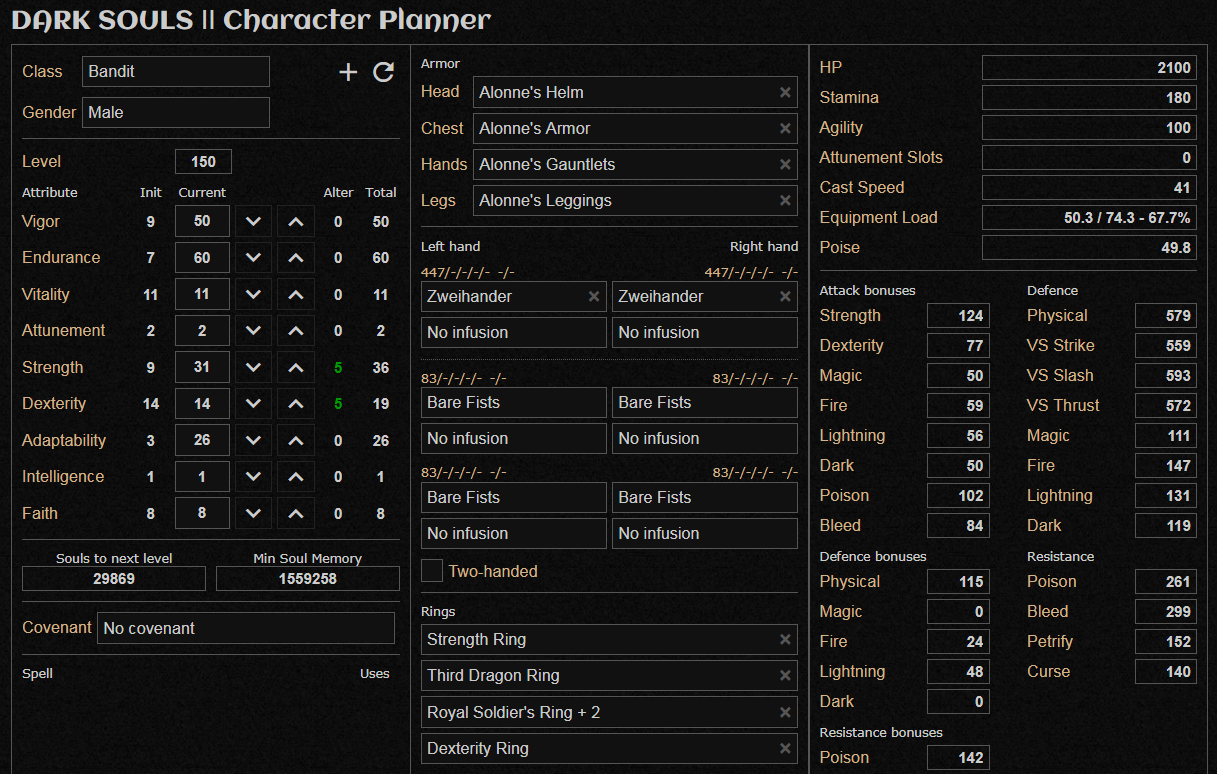Viewport: 1217px width, 774px height.
Task: Click the reset refresh icon
Action: 383,72
